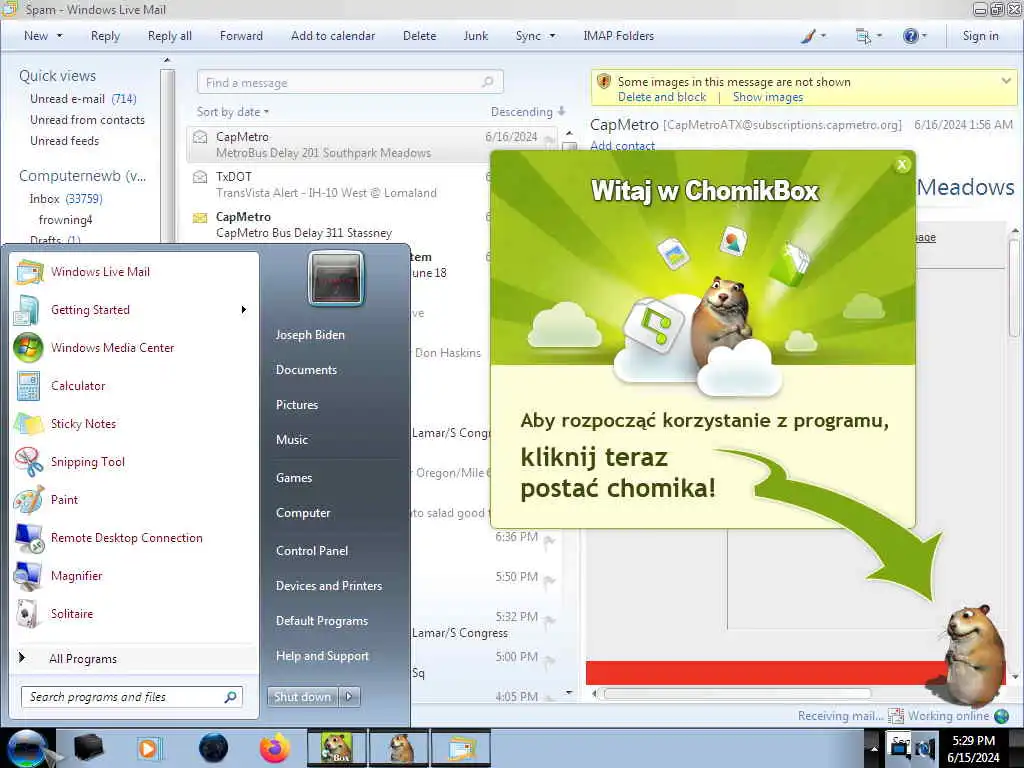The width and height of the screenshot is (1024, 768).
Task: Click Add to calendar in toolbar
Action: 333,36
